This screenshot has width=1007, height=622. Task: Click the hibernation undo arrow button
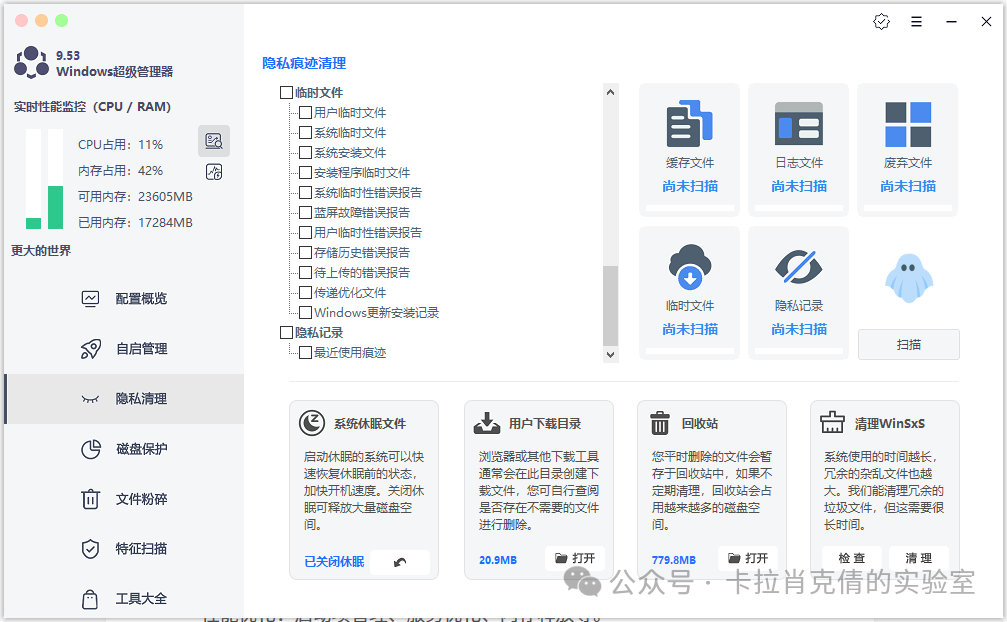[x=400, y=562]
